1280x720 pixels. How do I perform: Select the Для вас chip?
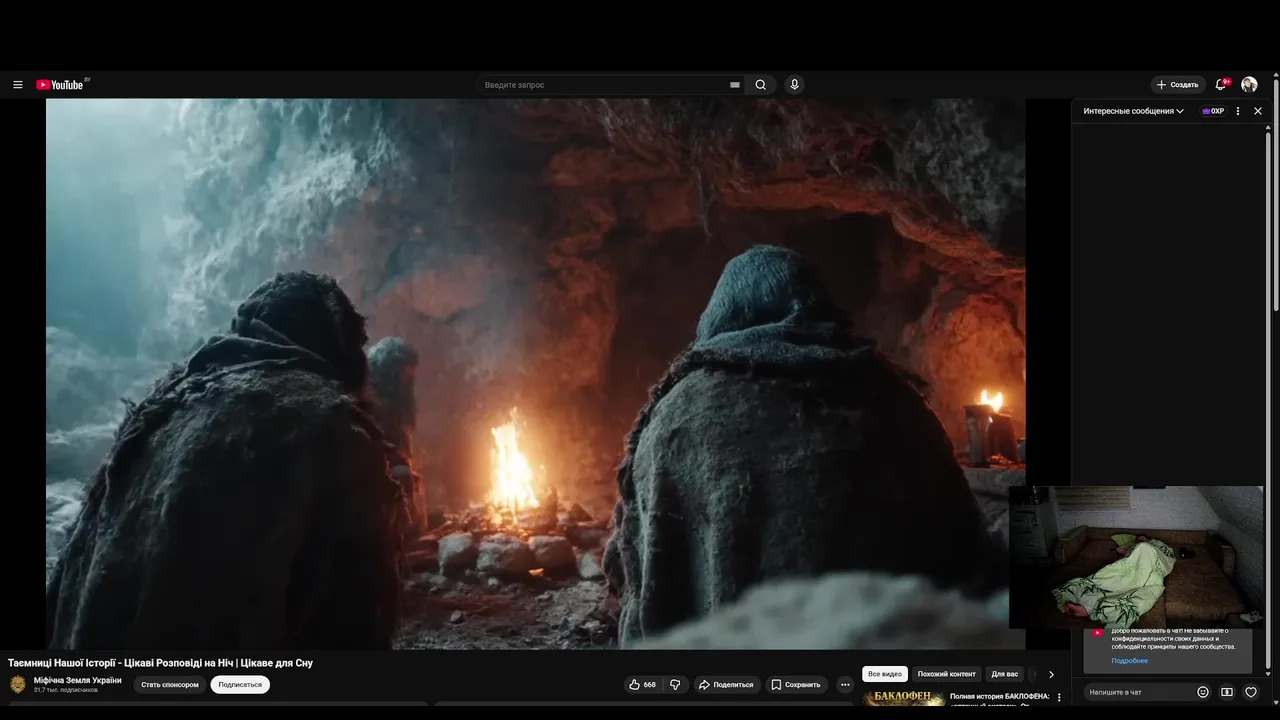(1005, 674)
